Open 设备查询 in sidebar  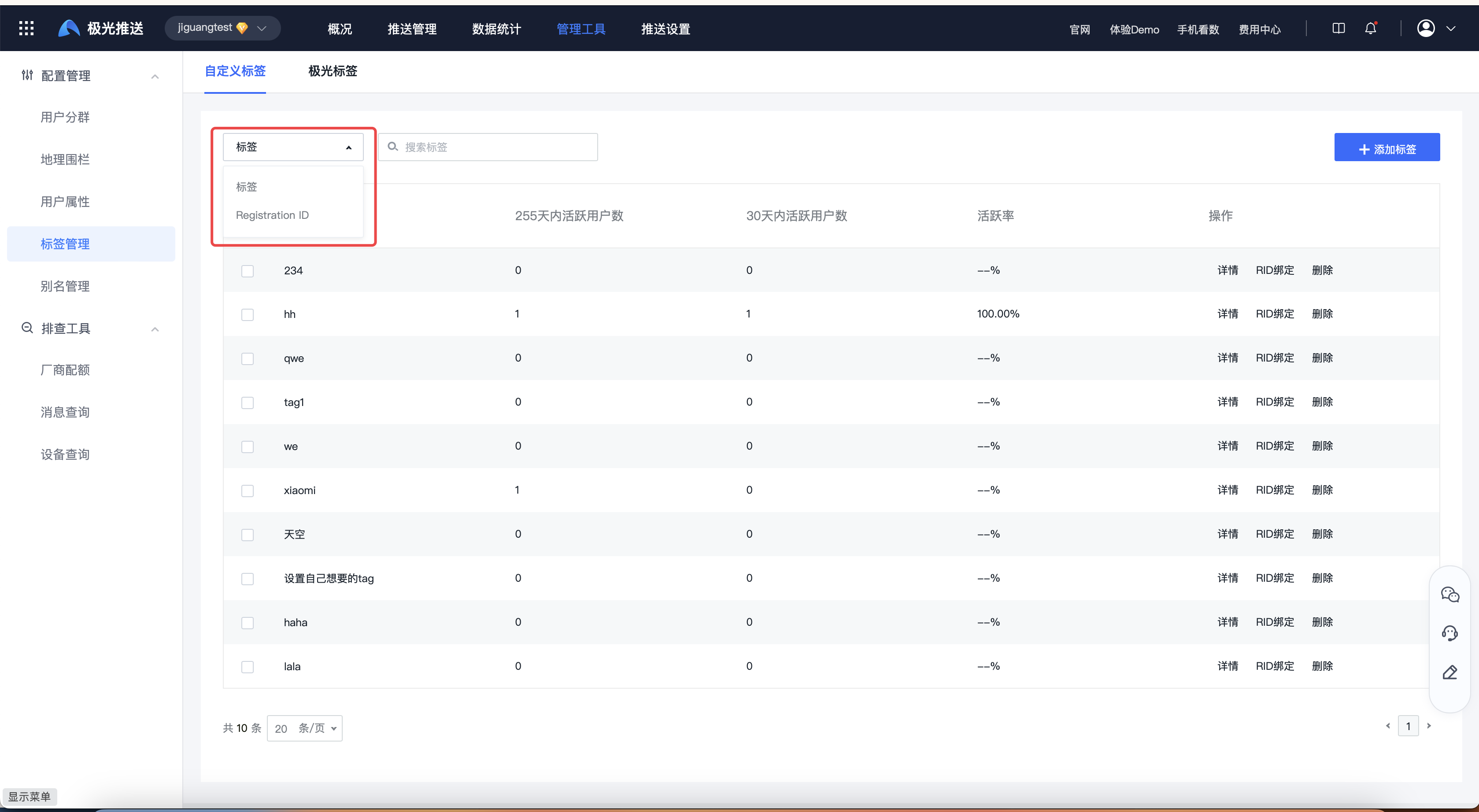pos(65,454)
